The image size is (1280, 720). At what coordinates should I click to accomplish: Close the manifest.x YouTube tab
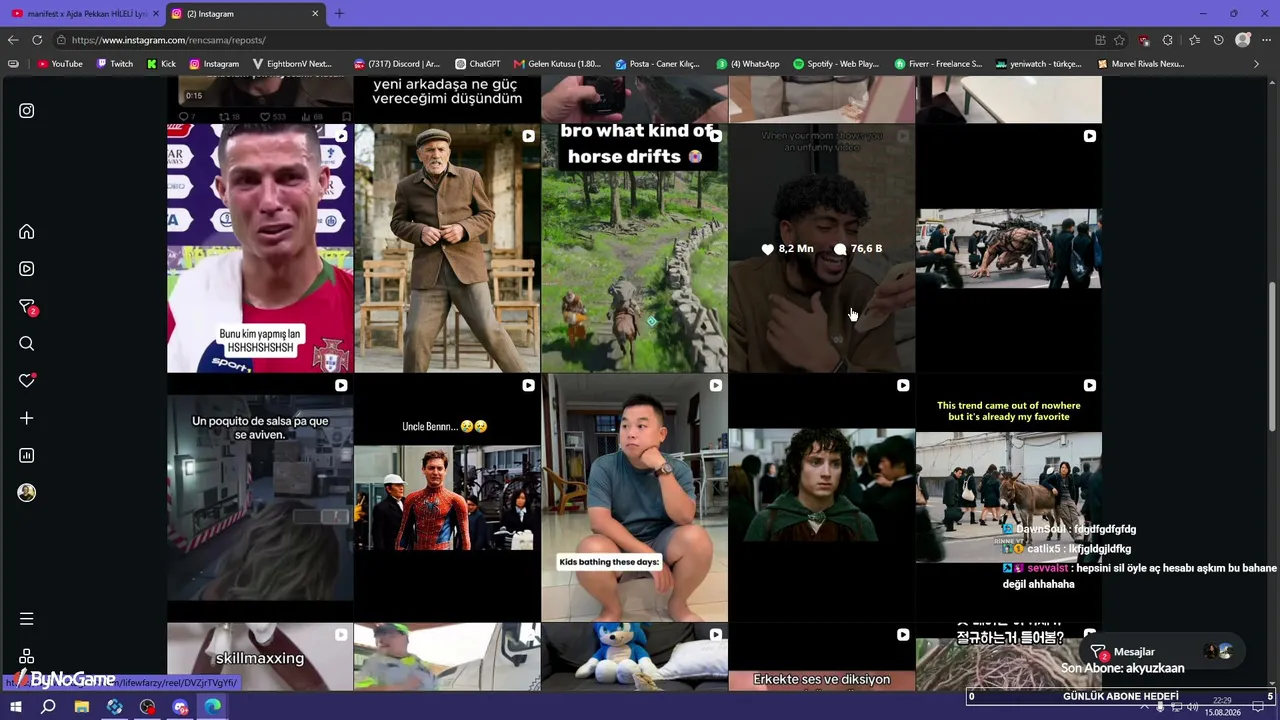pos(155,14)
